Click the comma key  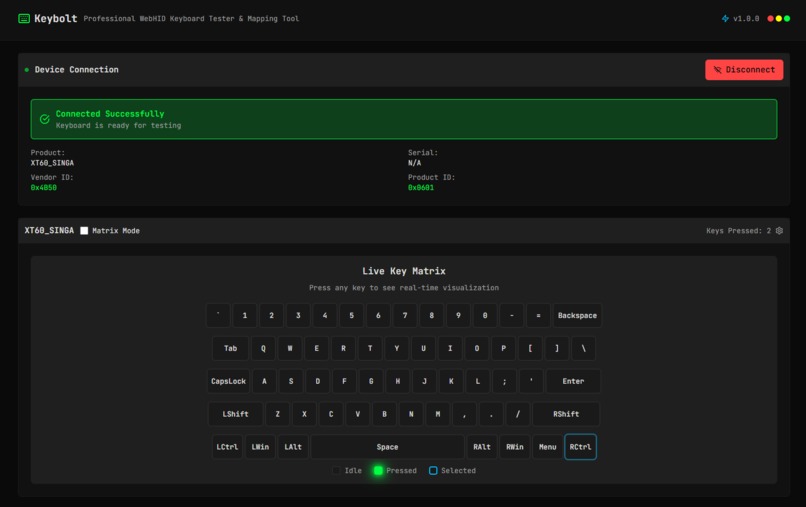click(x=465, y=414)
